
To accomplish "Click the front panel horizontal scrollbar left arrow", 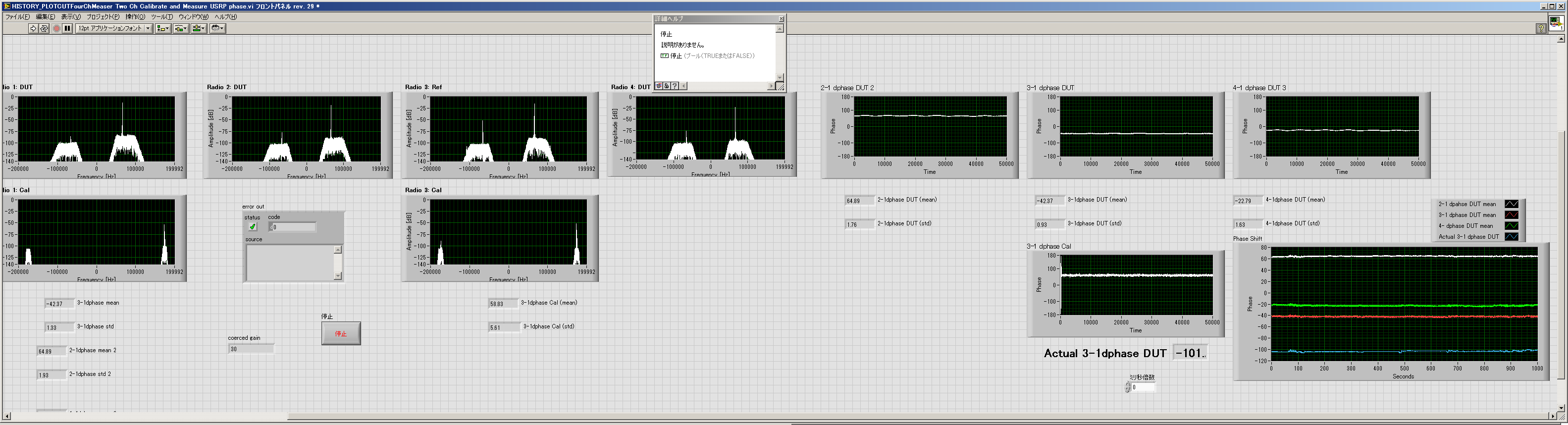I will 7,417.
